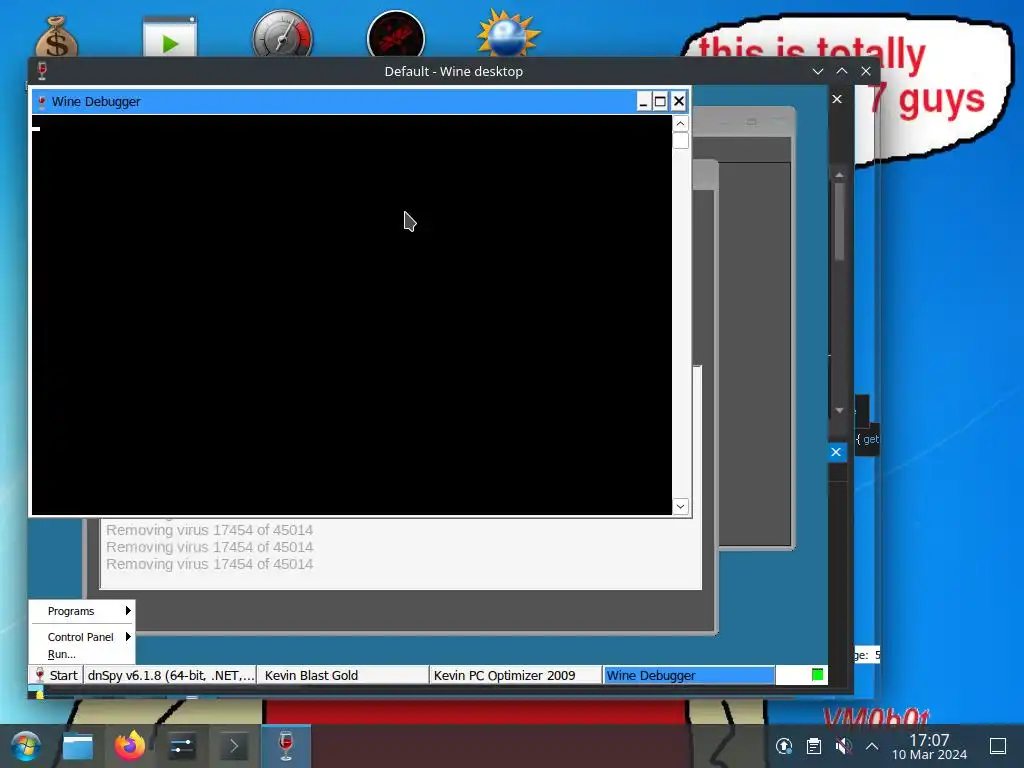Switch to dnSpy v6.1.8 taskbar entry
Image resolution: width=1024 pixels, height=768 pixels.
(170, 675)
